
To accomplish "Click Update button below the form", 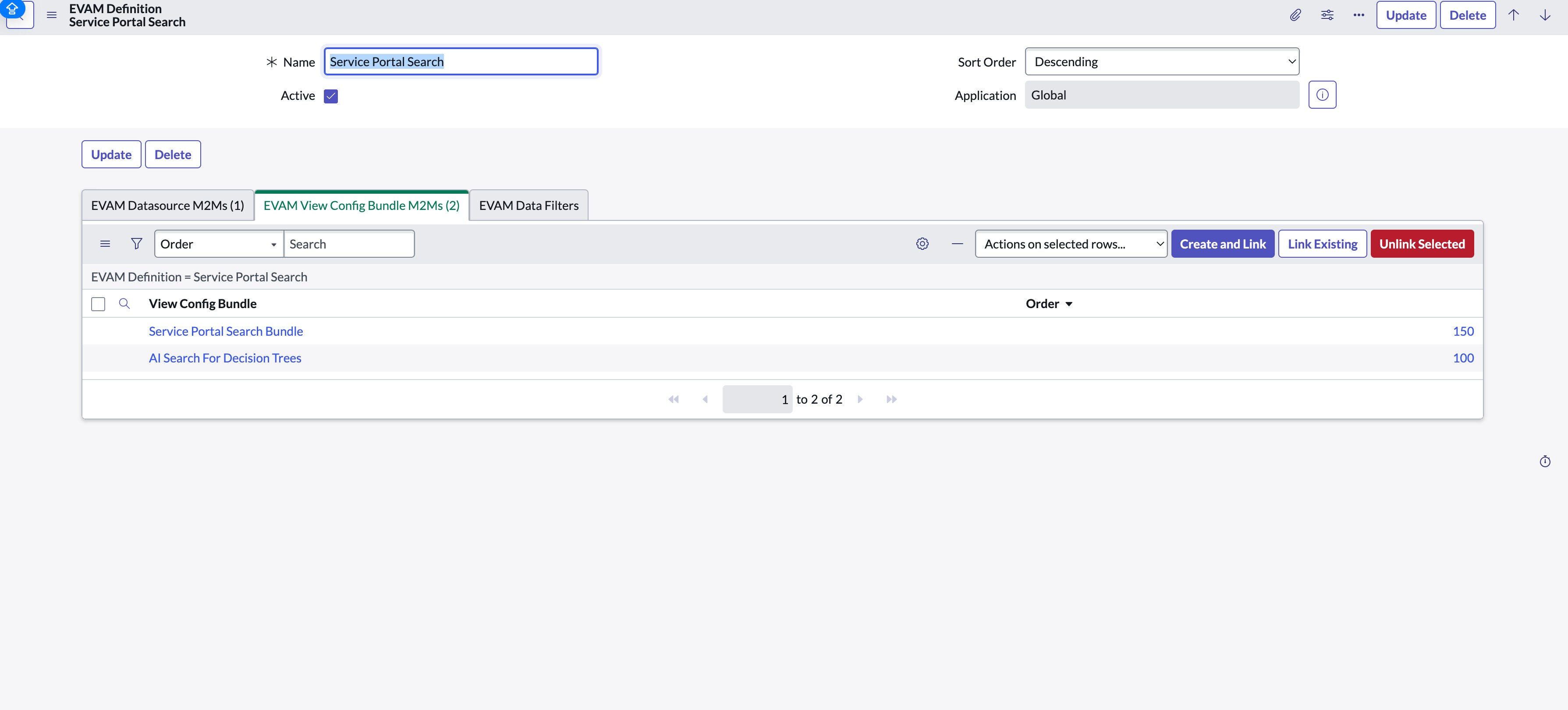I will click(111, 155).
